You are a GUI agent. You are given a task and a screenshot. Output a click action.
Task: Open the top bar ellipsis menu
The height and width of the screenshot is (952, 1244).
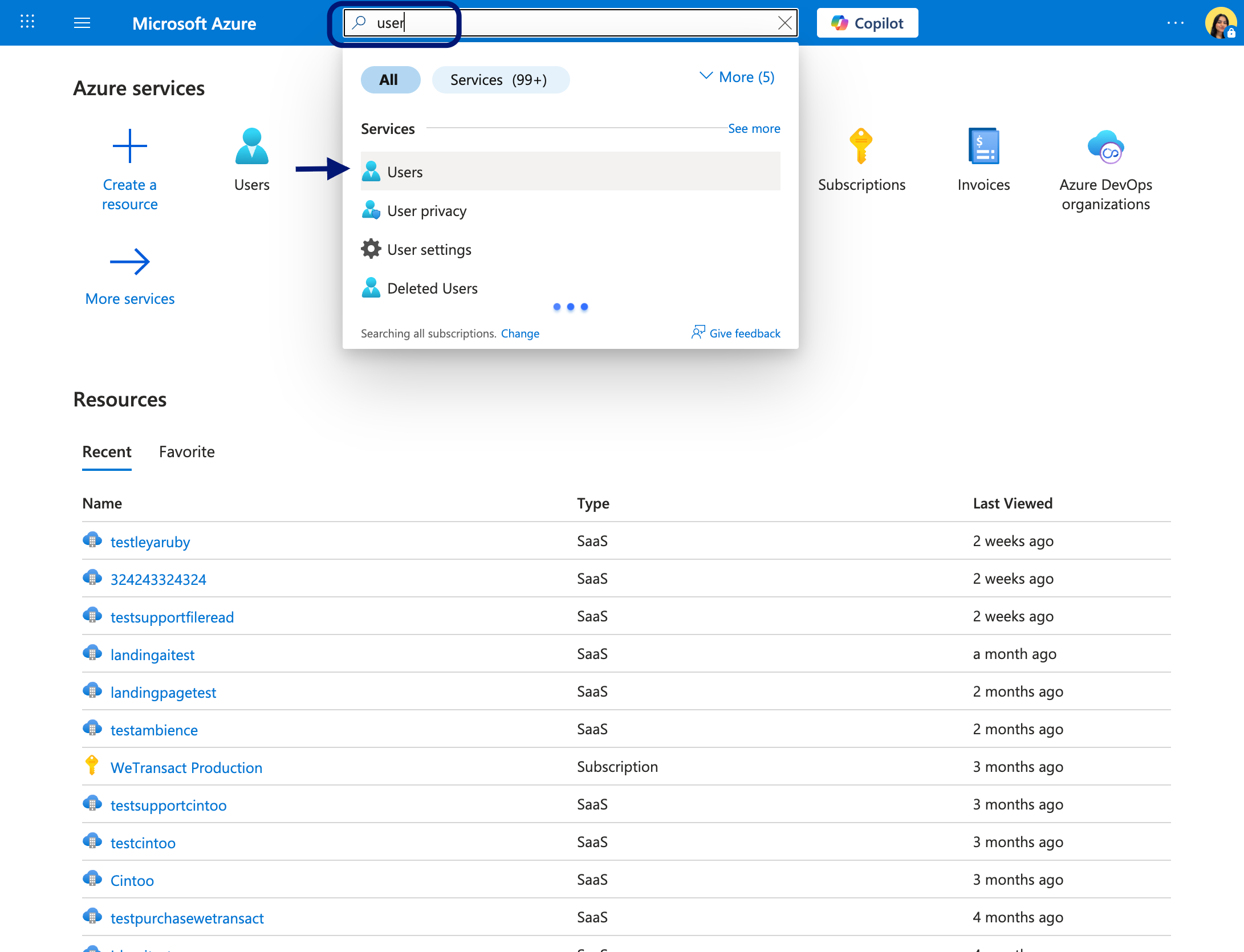pyautogui.click(x=1175, y=23)
